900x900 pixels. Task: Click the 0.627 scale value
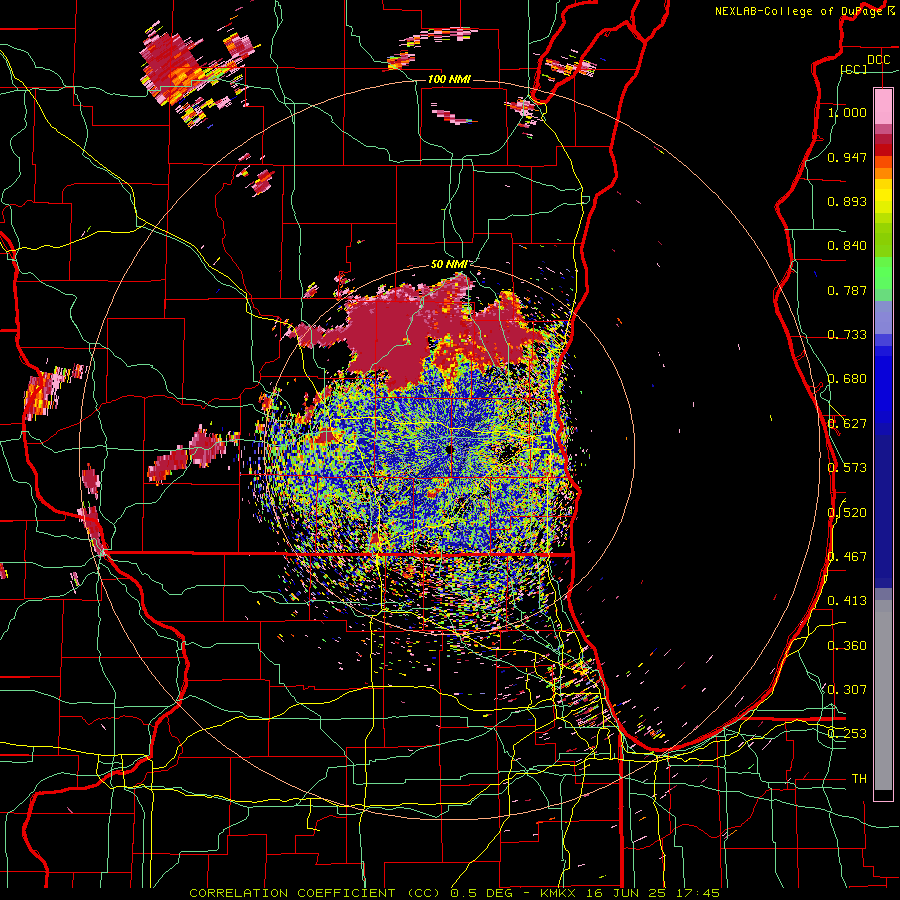click(x=847, y=424)
